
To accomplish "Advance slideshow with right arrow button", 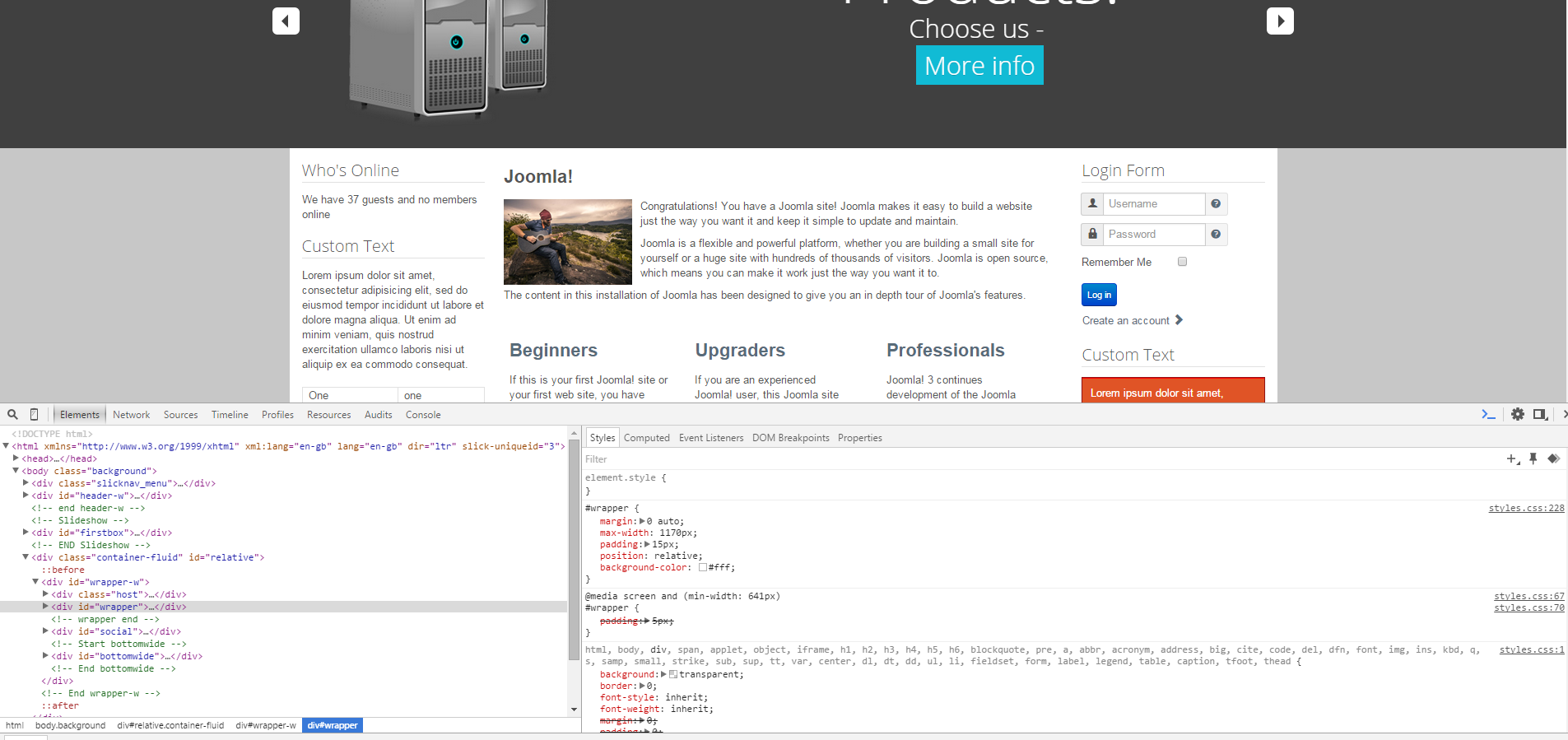I will (x=1280, y=21).
